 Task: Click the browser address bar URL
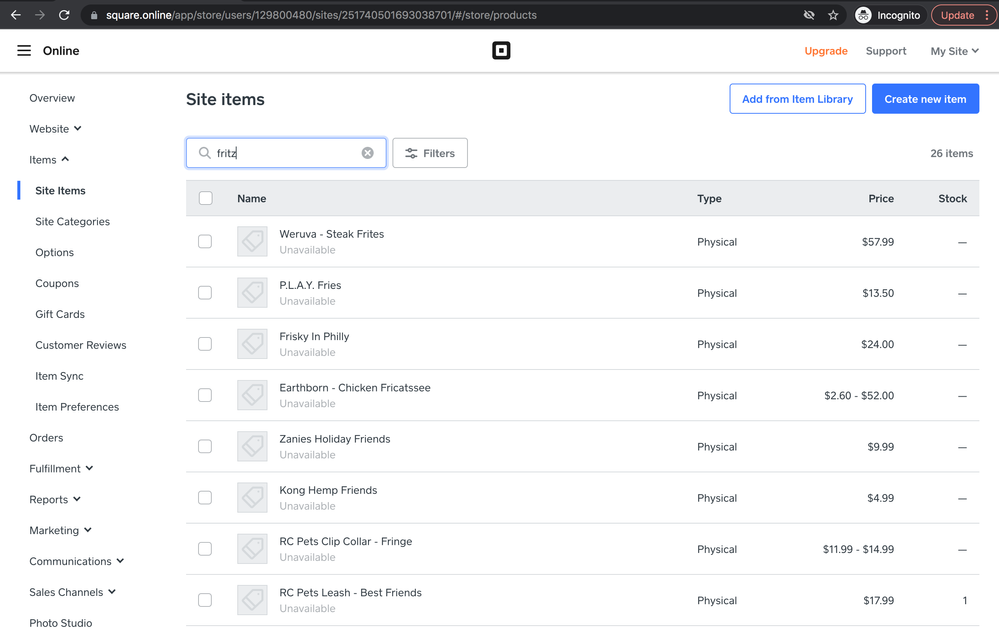pos(321,15)
